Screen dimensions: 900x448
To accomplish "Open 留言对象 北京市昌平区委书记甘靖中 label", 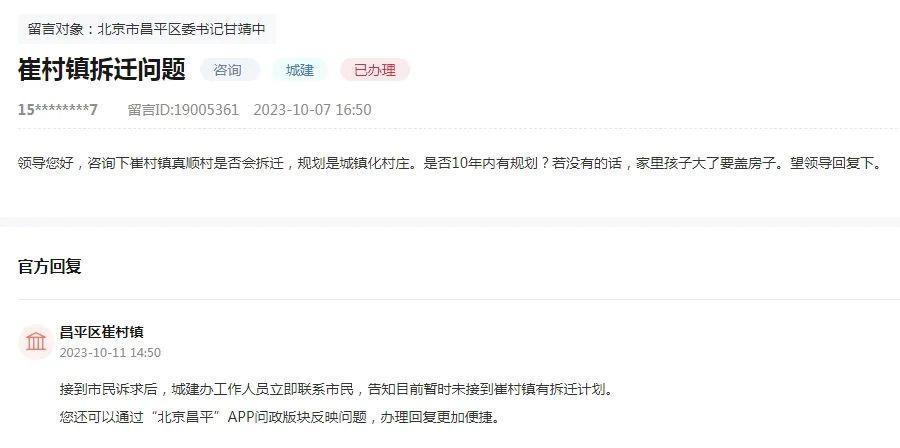I will [147, 29].
